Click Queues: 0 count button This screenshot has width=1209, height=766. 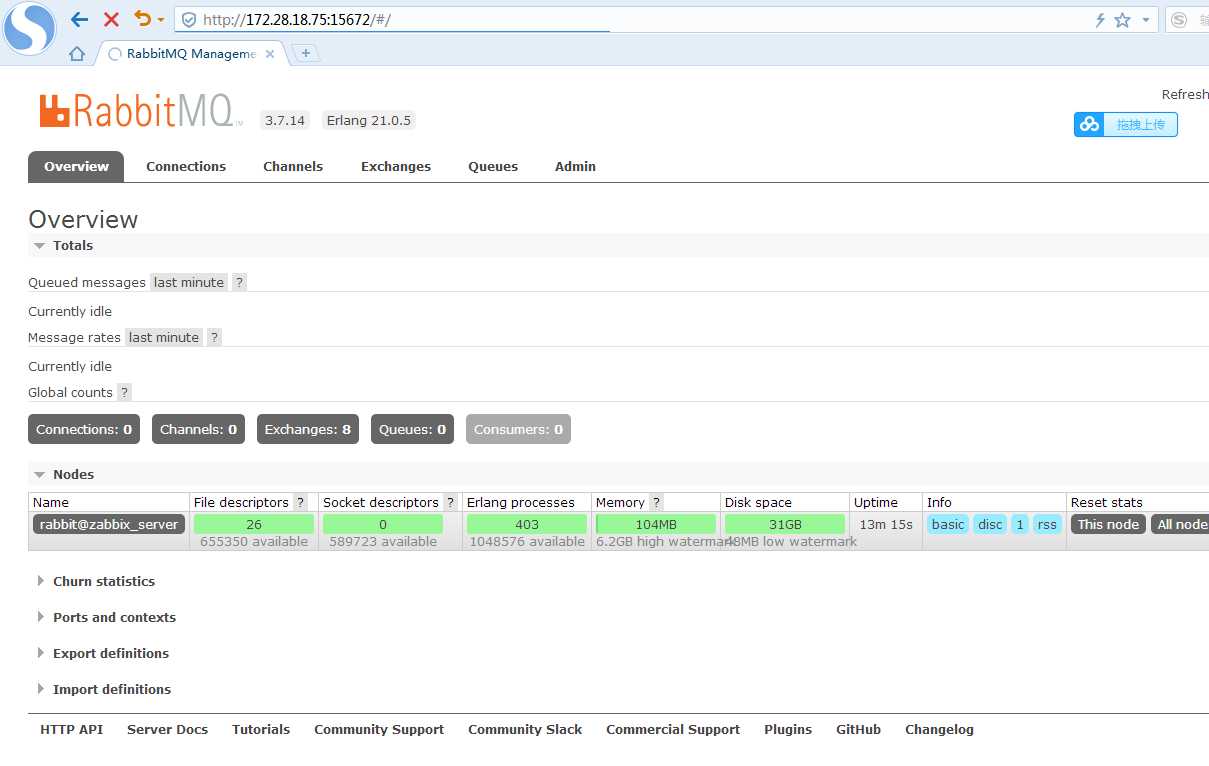[412, 429]
